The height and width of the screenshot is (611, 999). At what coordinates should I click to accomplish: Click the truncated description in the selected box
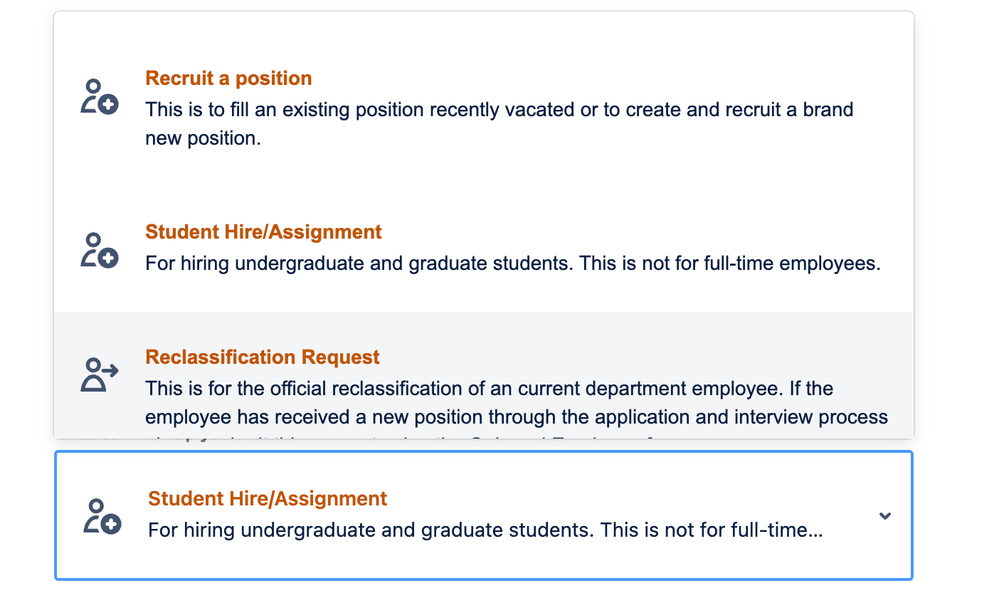pyautogui.click(x=485, y=530)
